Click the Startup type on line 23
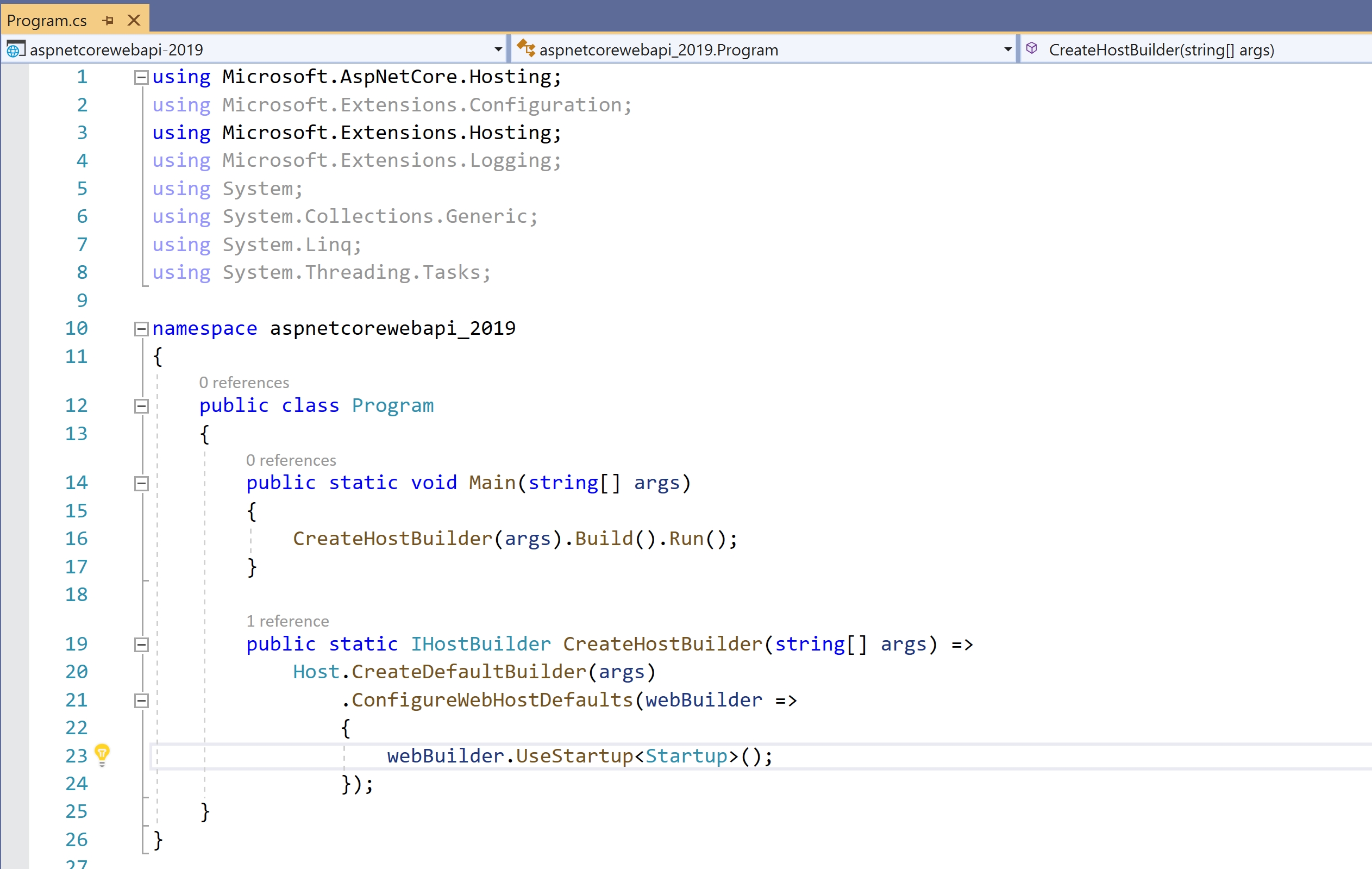 pyautogui.click(x=686, y=756)
